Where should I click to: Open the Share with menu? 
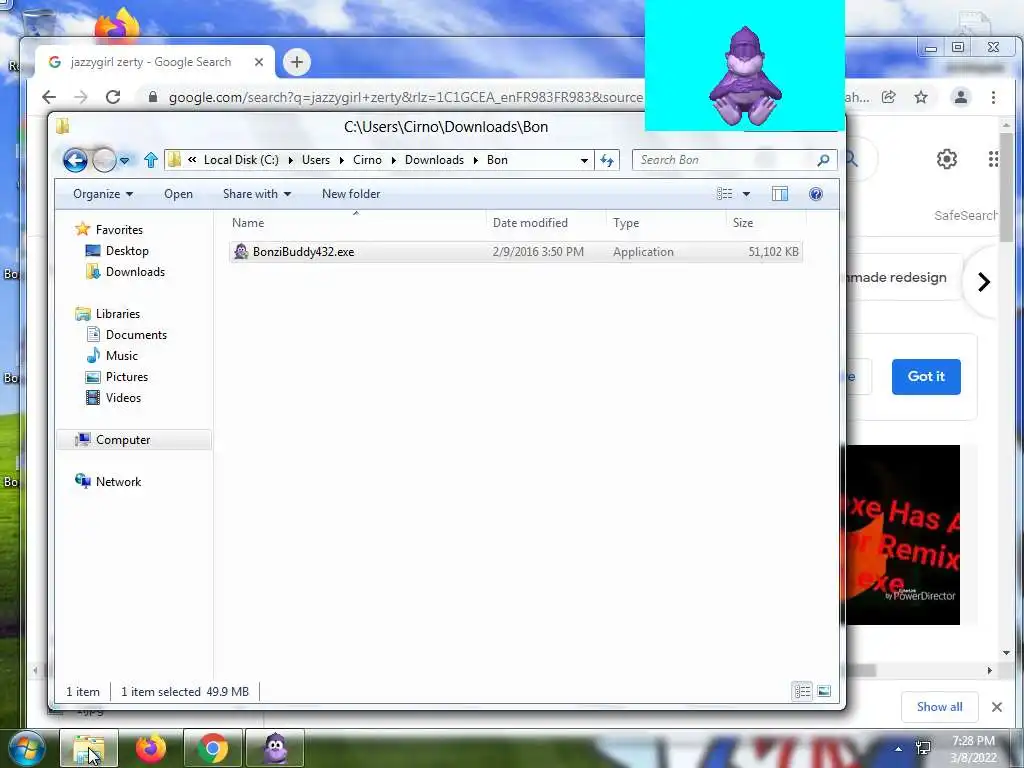(x=257, y=194)
